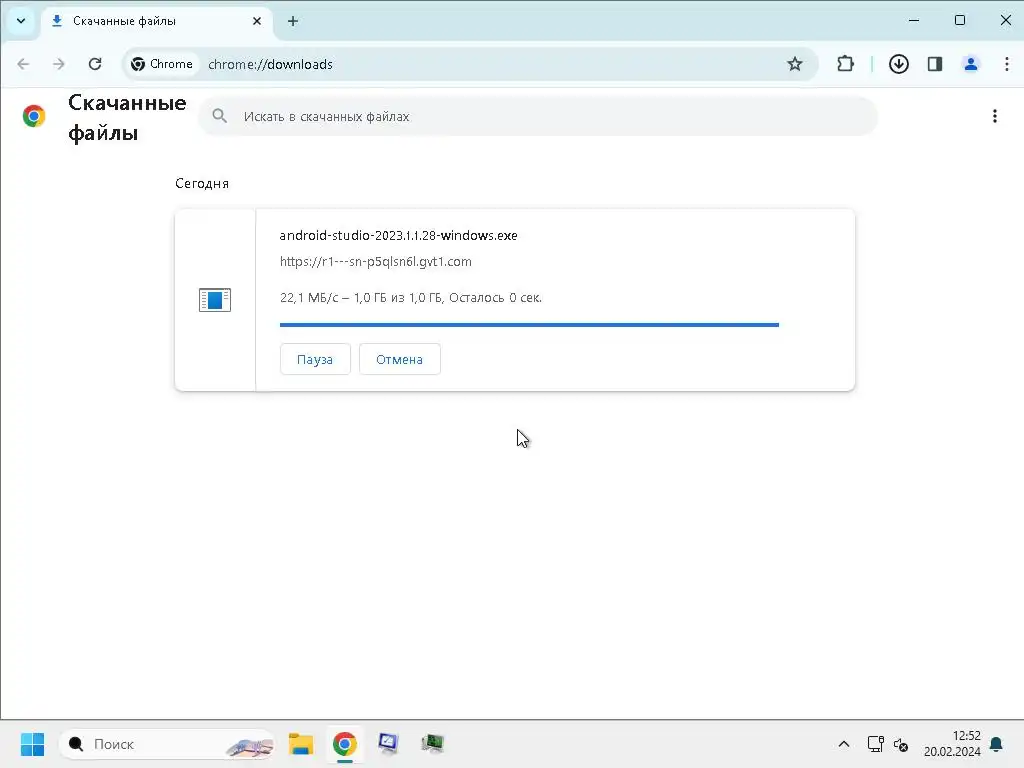
Task: Go back to previous page
Action: tap(24, 64)
